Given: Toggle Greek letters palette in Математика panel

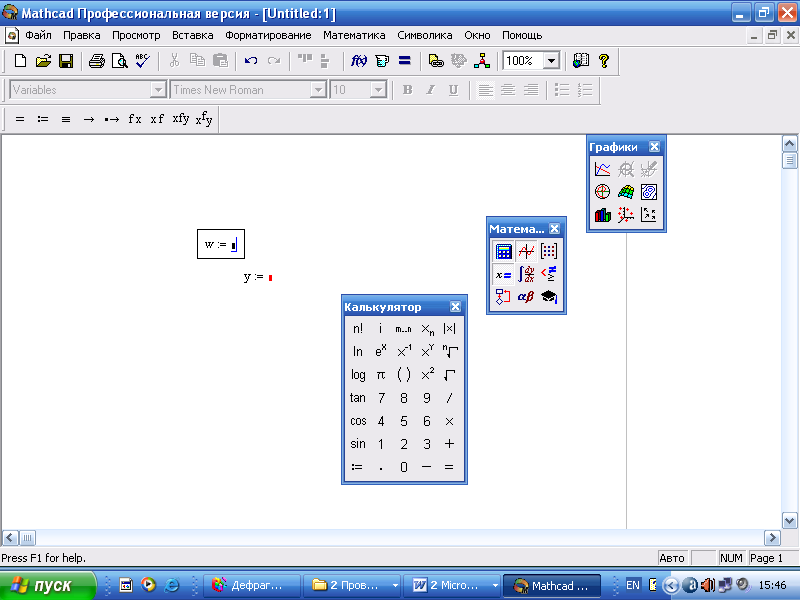Looking at the screenshot, I should (x=526, y=297).
